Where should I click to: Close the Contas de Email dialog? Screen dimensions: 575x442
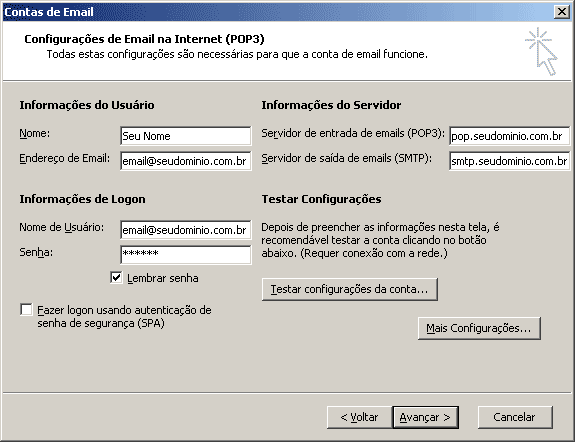[562, 12]
